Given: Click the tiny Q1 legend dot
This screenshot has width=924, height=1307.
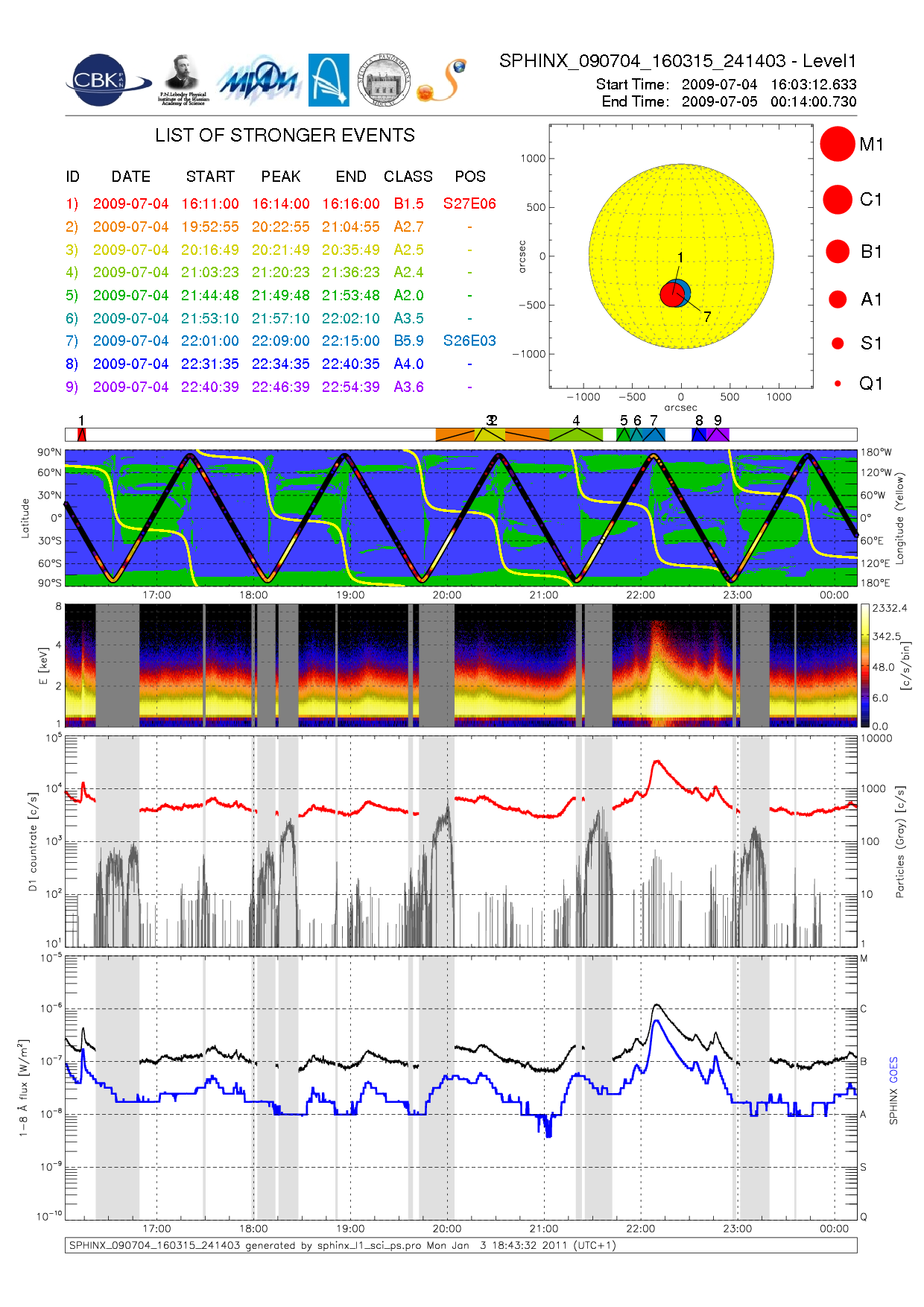Looking at the screenshot, I should point(838,384).
